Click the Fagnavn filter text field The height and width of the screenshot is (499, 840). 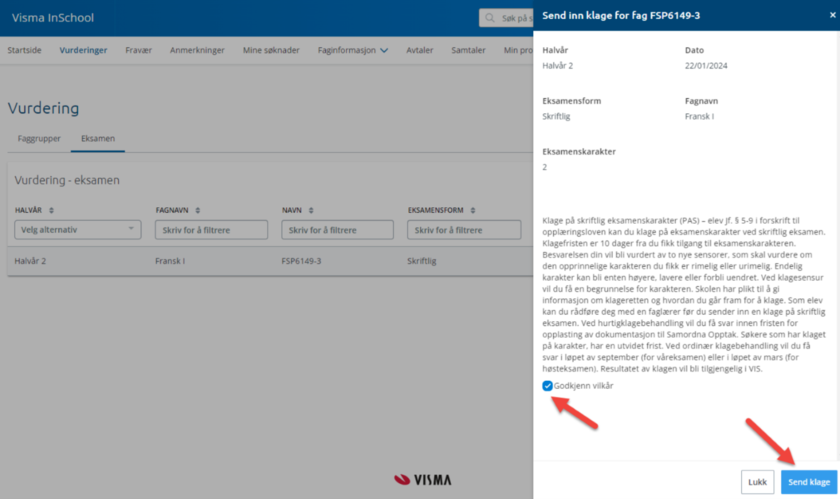(x=211, y=230)
